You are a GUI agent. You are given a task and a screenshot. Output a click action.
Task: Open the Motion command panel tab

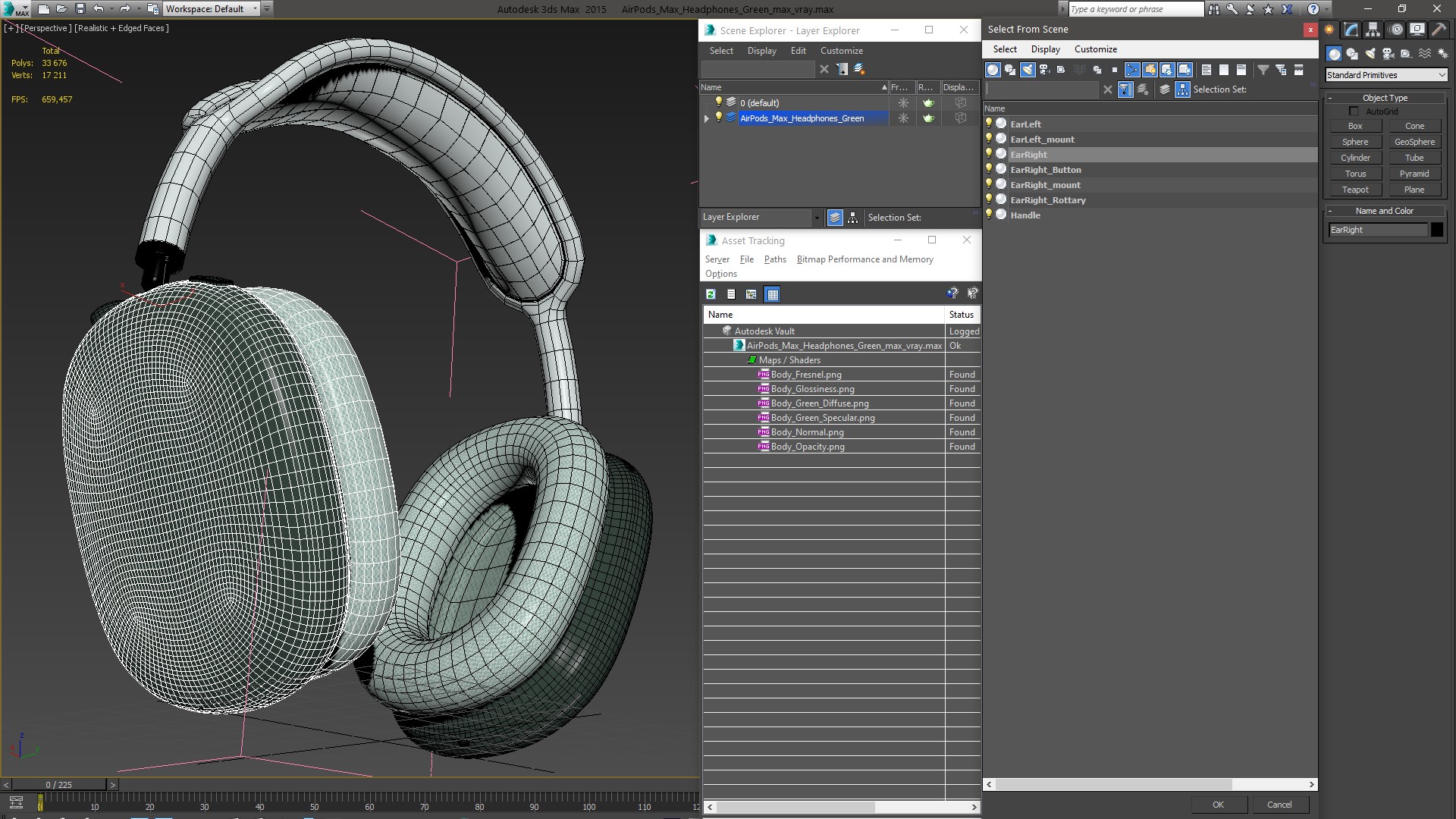(x=1396, y=30)
